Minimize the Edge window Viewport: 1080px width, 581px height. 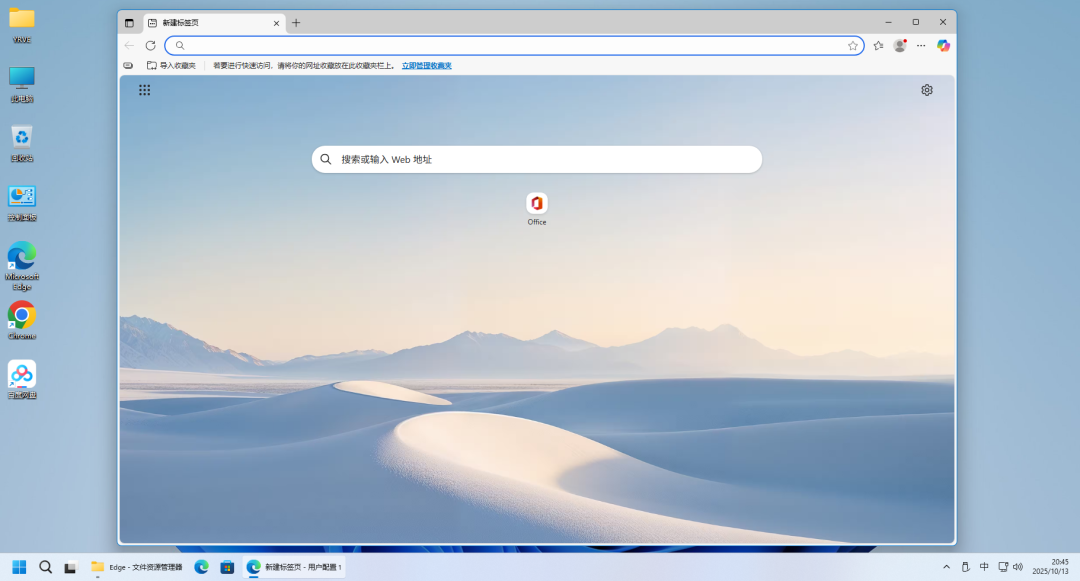(x=889, y=22)
